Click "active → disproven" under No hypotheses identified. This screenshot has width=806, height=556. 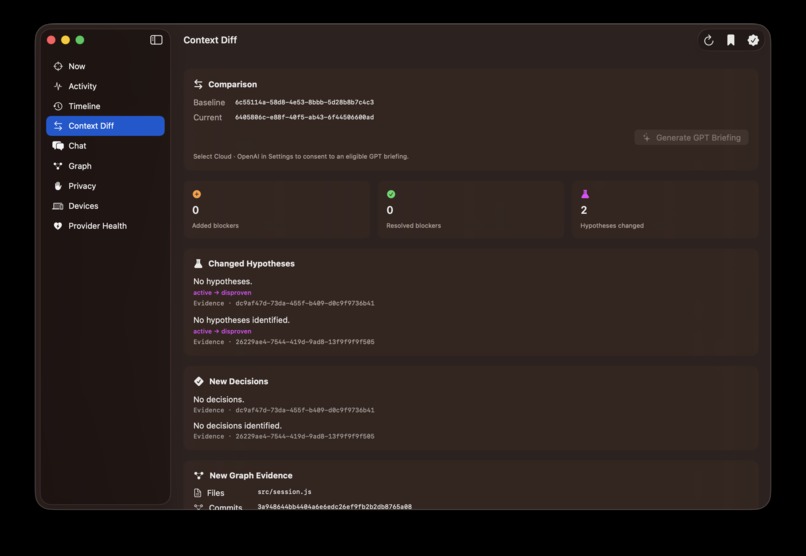pyautogui.click(x=222, y=331)
